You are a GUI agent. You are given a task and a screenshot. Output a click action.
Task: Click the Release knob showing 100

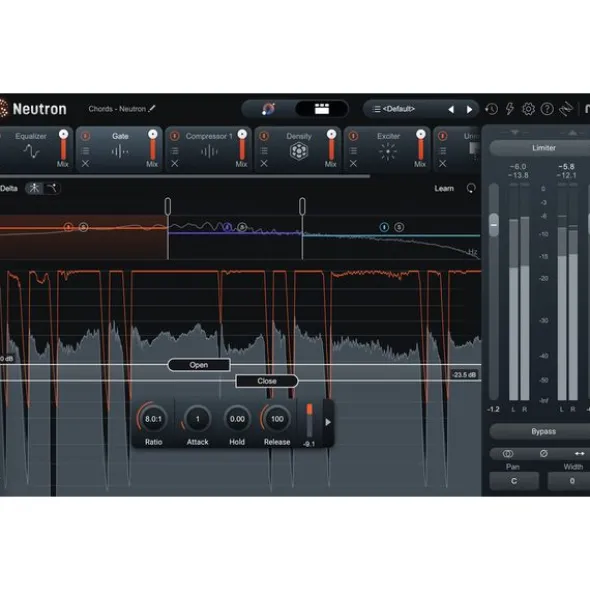click(x=277, y=419)
